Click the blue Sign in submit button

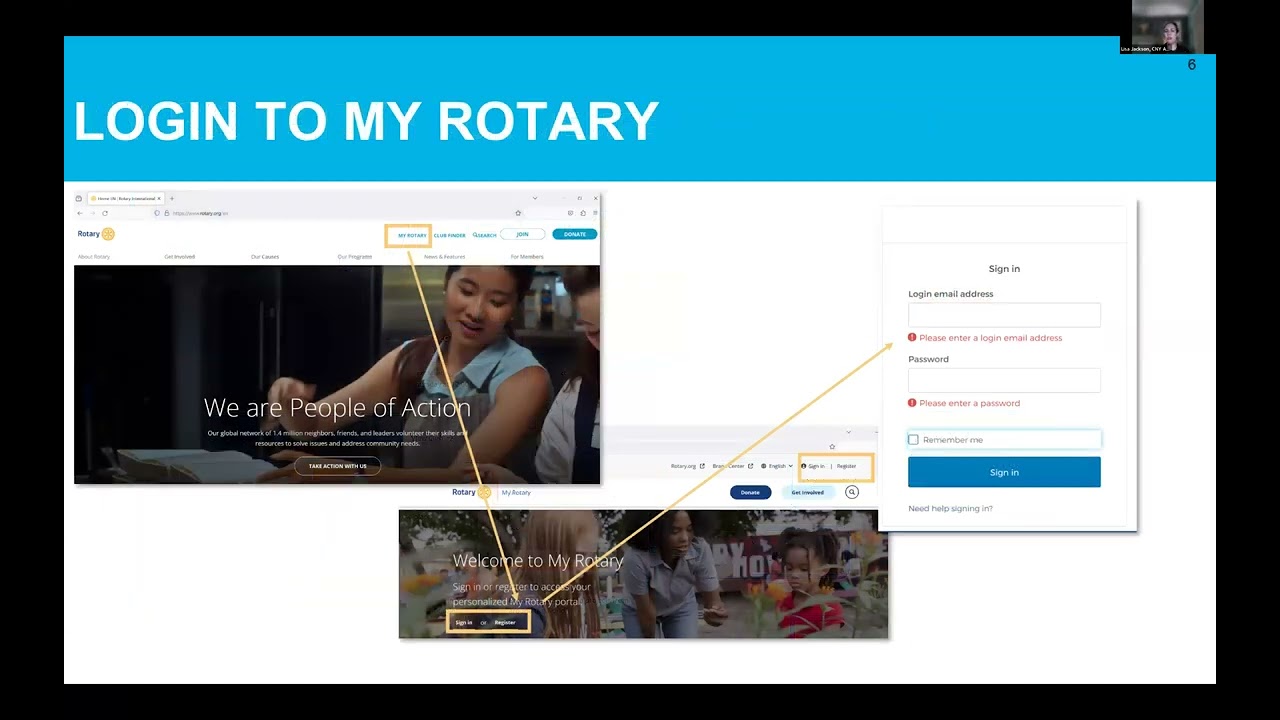1004,472
